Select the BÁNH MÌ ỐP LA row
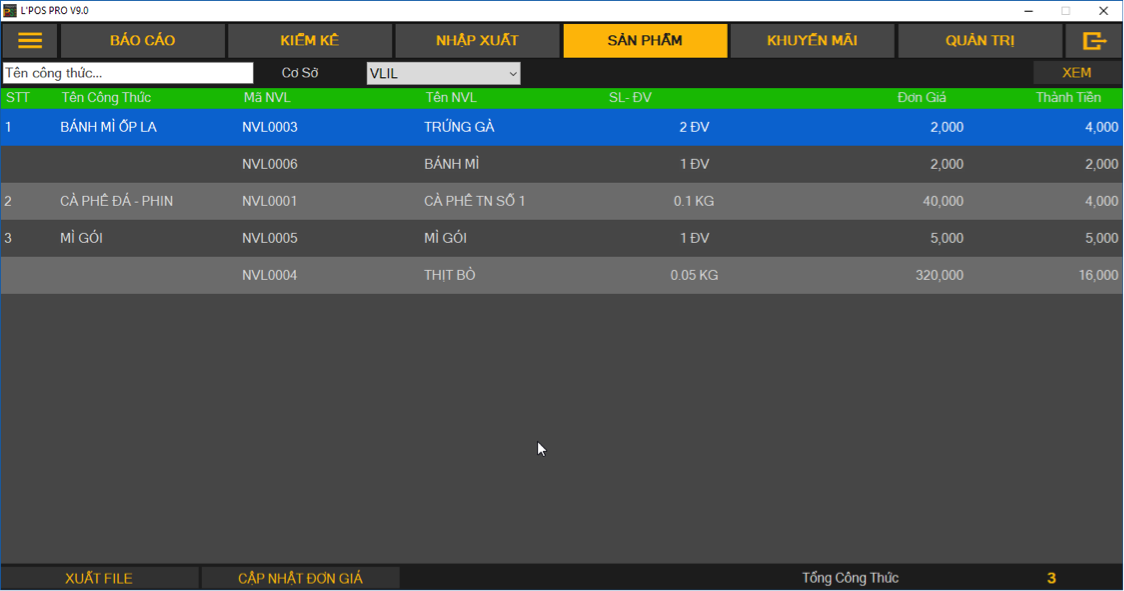1124x591 pixels. pyautogui.click(x=109, y=127)
